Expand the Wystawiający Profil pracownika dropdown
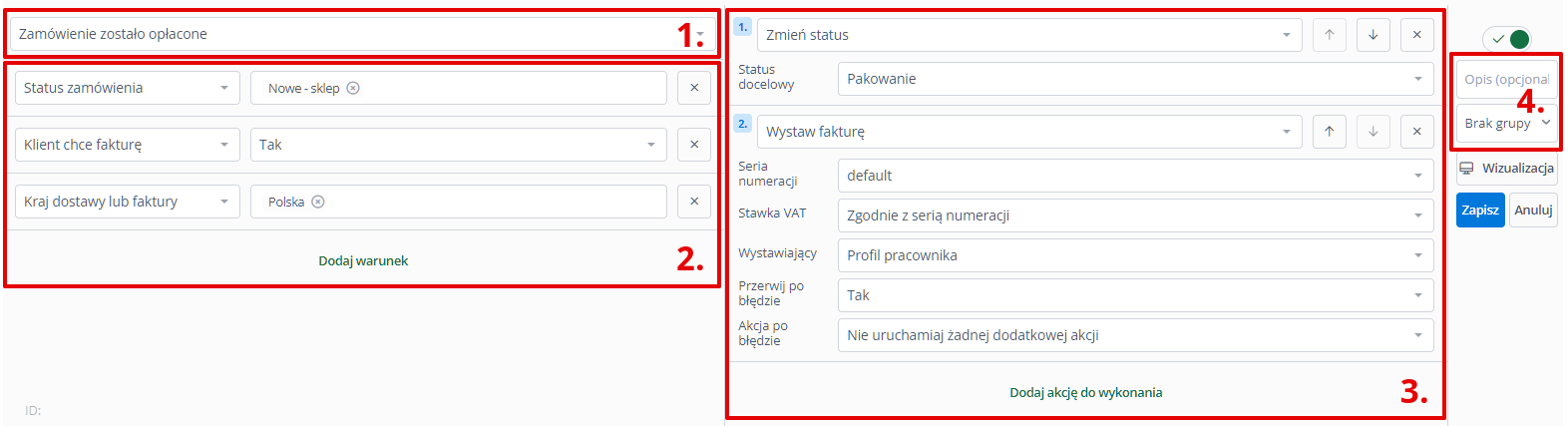Screen dimensions: 1568x426 coord(1135,255)
